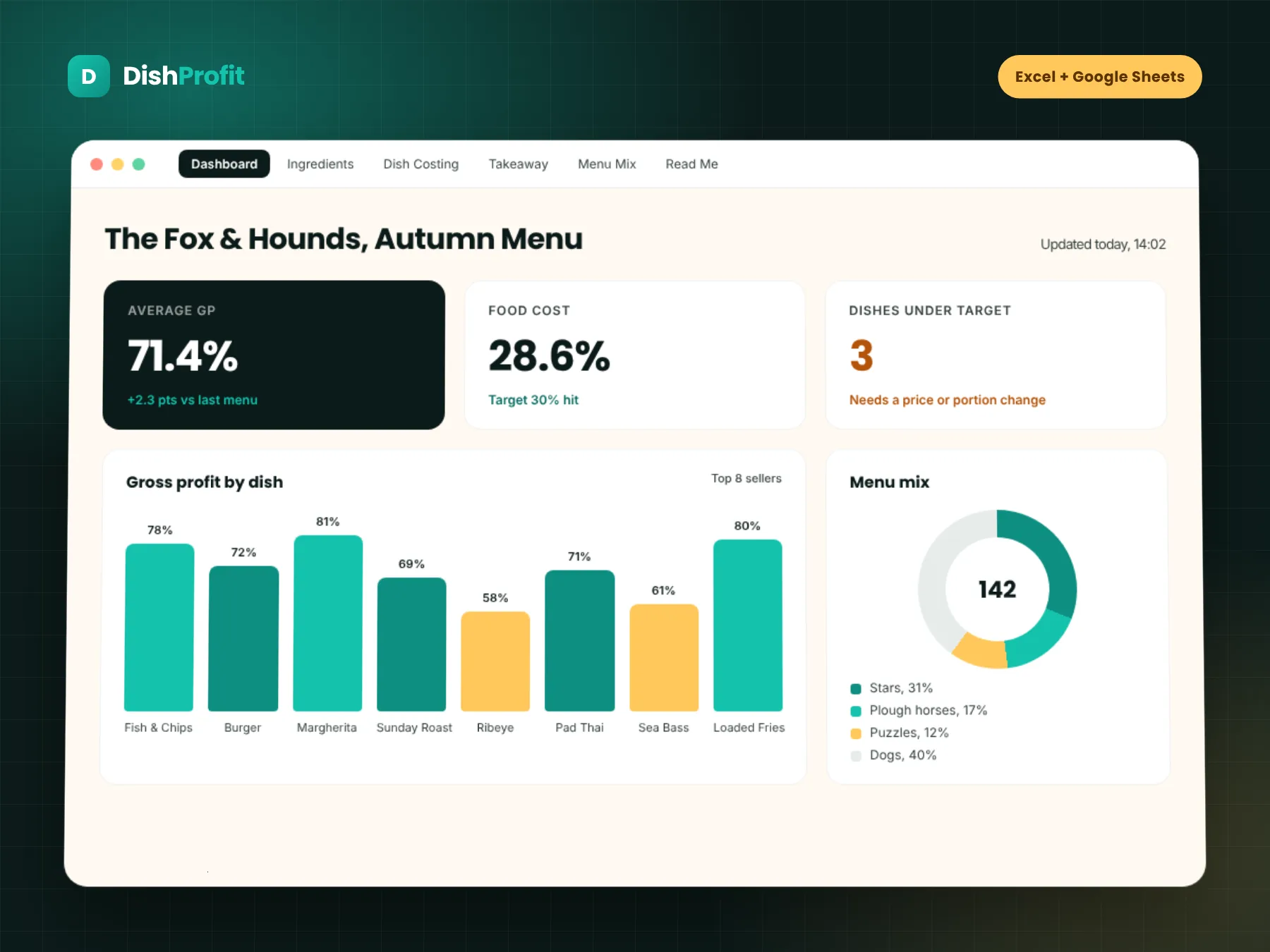Click the 'Dogs, 40%' legend label
The image size is (1270, 952).
(x=903, y=755)
